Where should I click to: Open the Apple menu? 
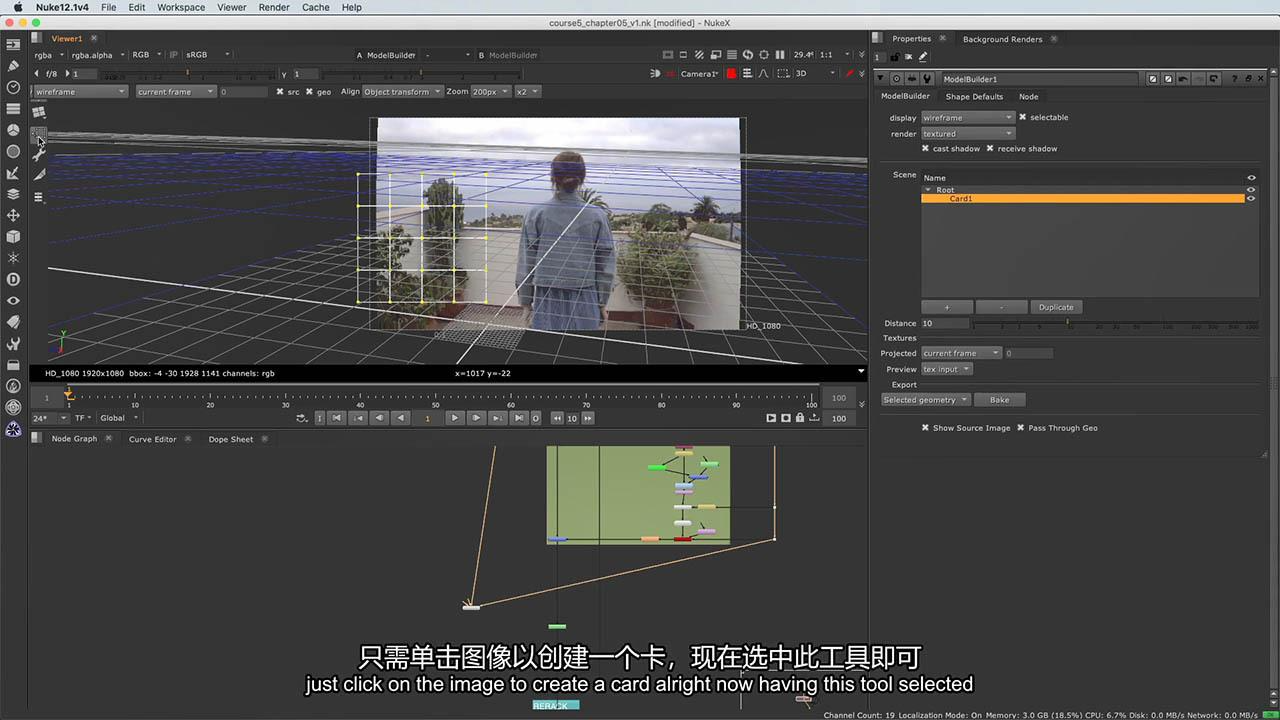(x=17, y=7)
